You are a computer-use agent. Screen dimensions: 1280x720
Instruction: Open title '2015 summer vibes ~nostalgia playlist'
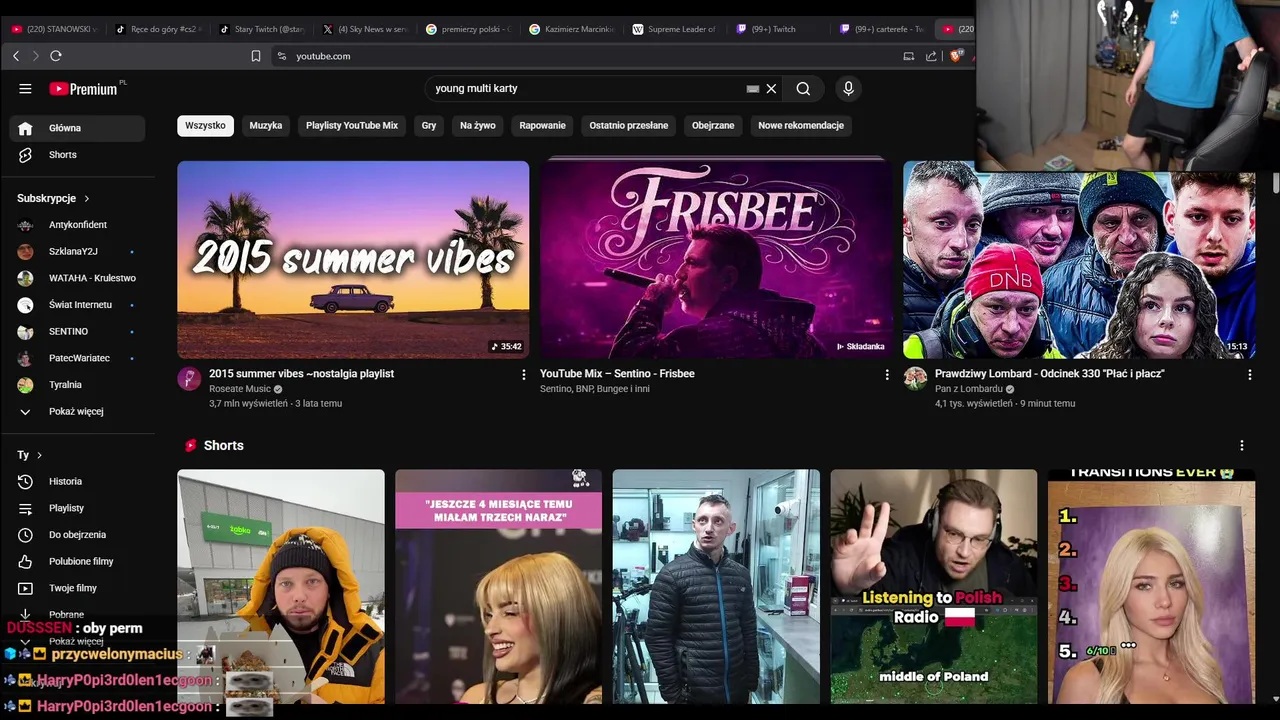(x=301, y=374)
